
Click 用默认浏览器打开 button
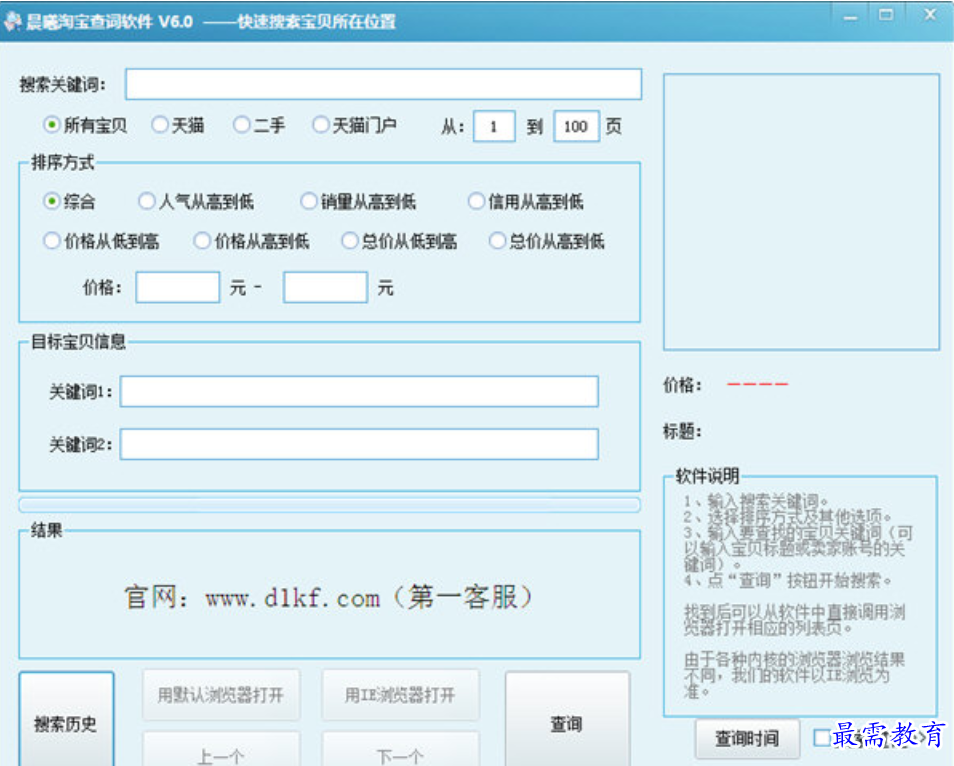(x=221, y=695)
